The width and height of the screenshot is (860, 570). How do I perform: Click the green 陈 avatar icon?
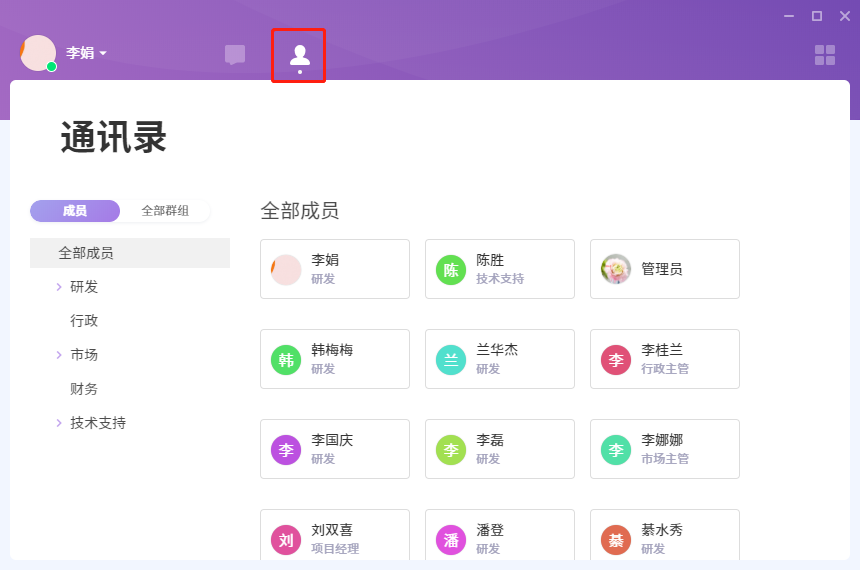451,270
